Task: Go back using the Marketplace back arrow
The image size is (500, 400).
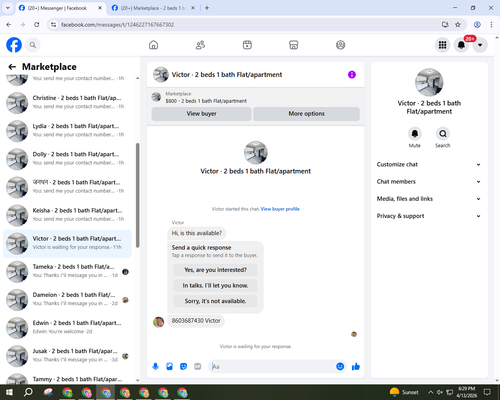Action: [12, 67]
